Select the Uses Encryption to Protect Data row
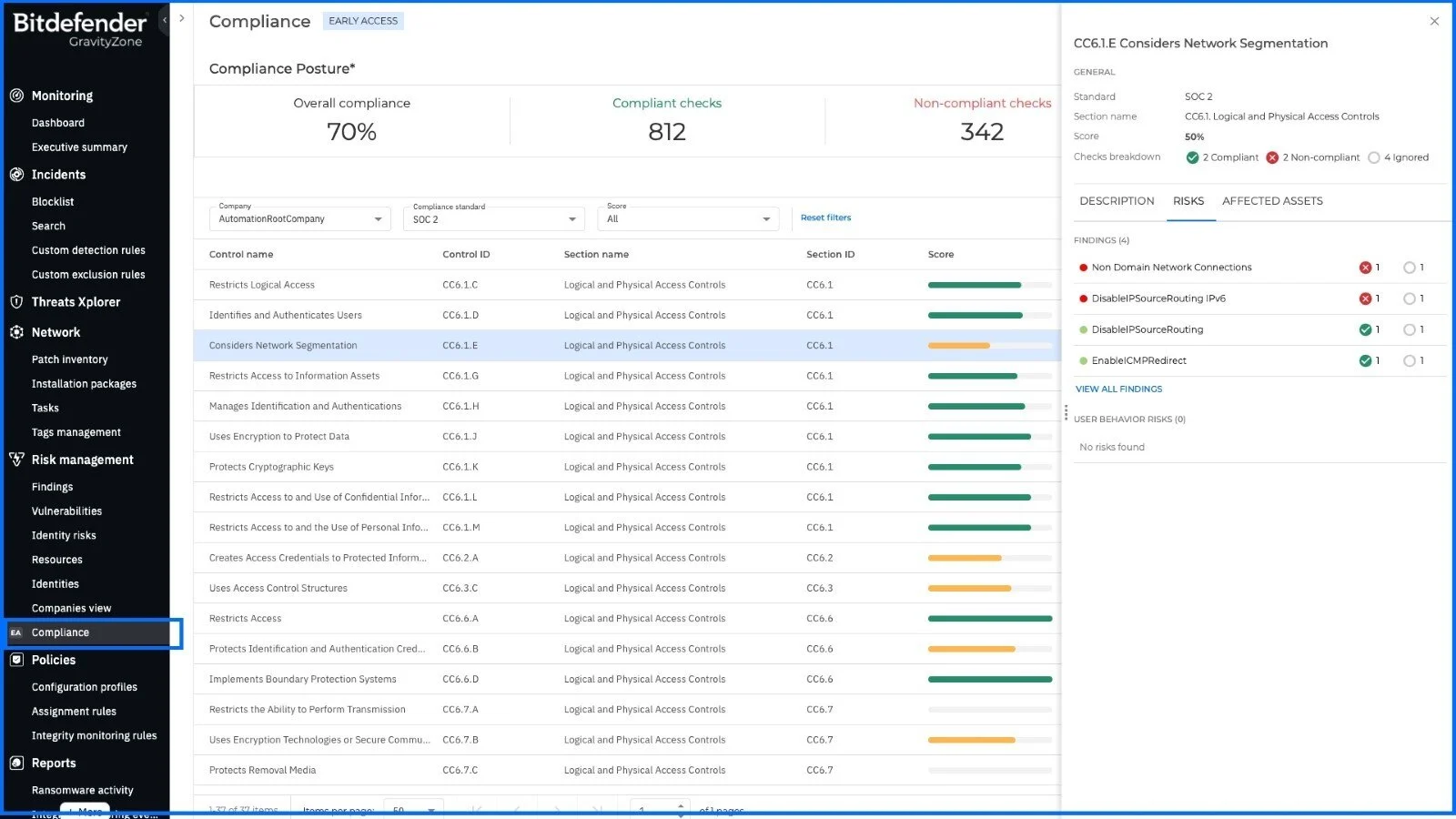Image resolution: width=1456 pixels, height=819 pixels. click(x=278, y=437)
